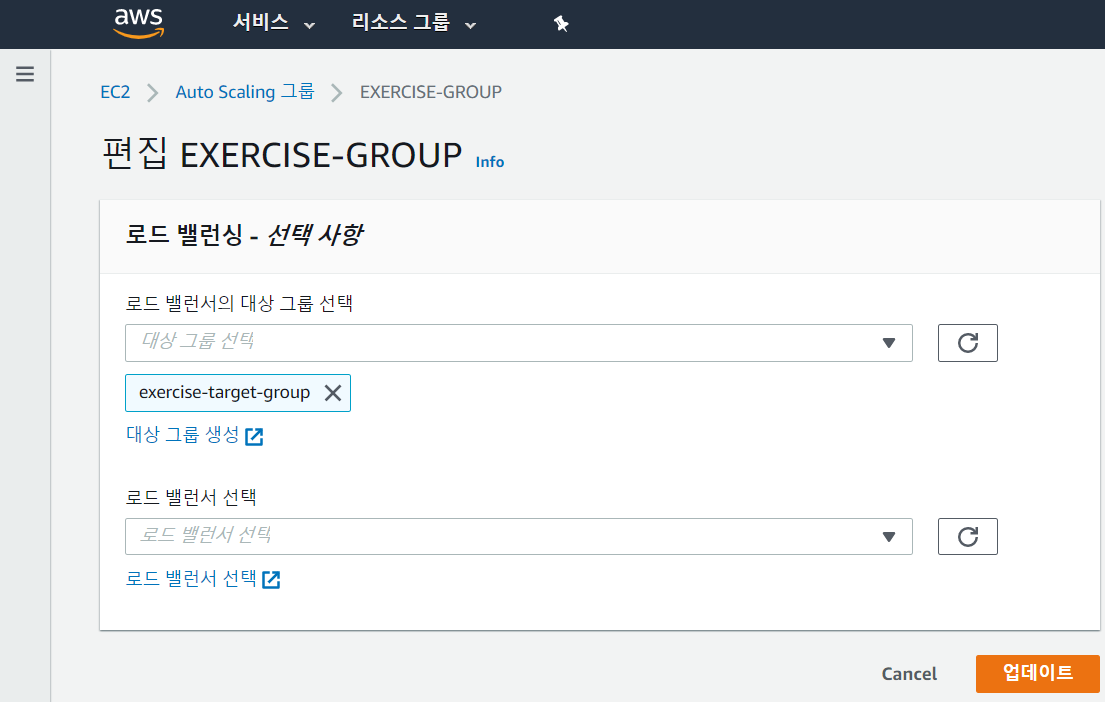Open the 리소스 그룹 menu
The height and width of the screenshot is (702, 1105).
[x=413, y=23]
